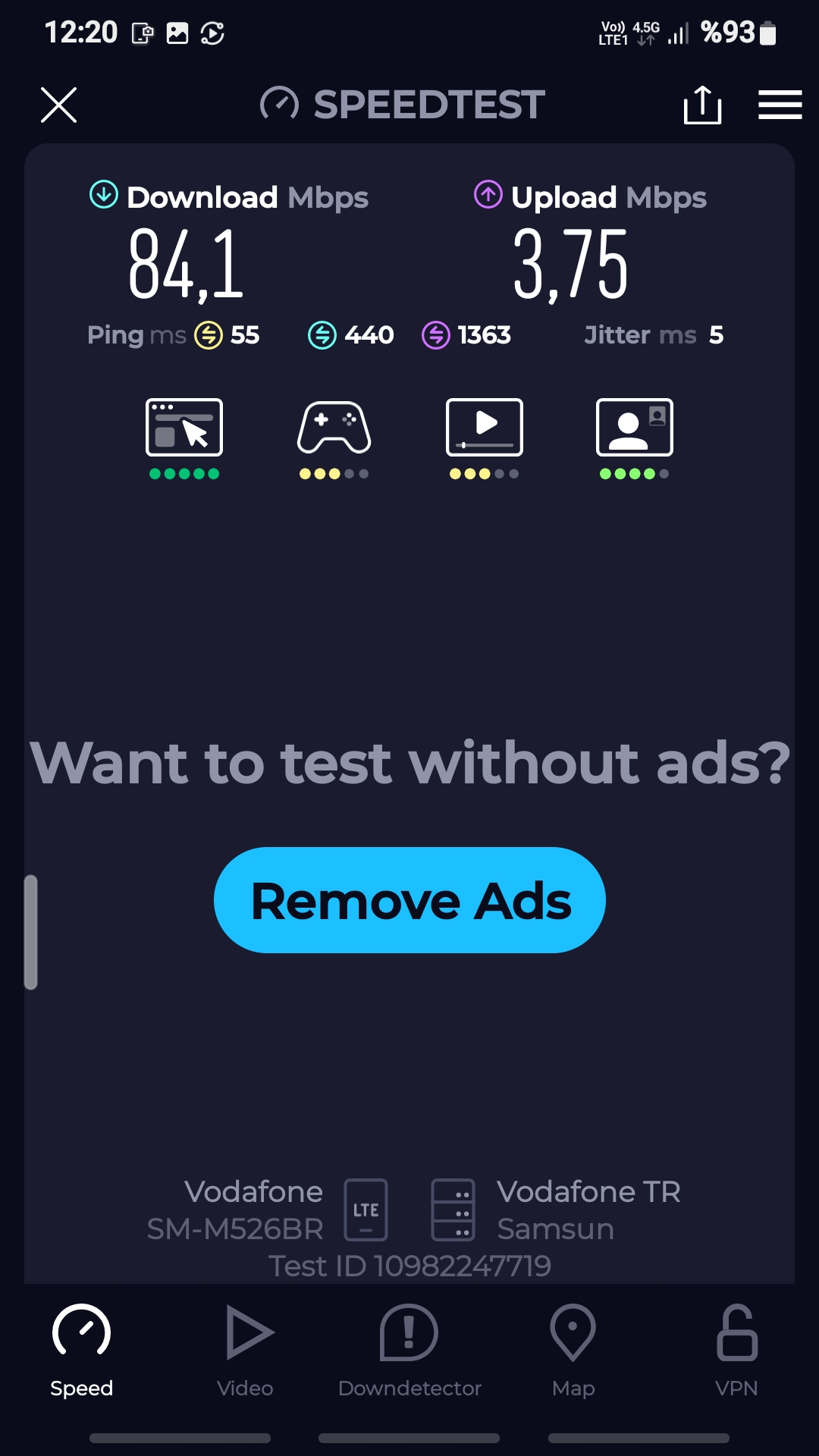Tap the Test ID 10982247719 text
Viewport: 819px width, 1456px height.
pos(409,1266)
